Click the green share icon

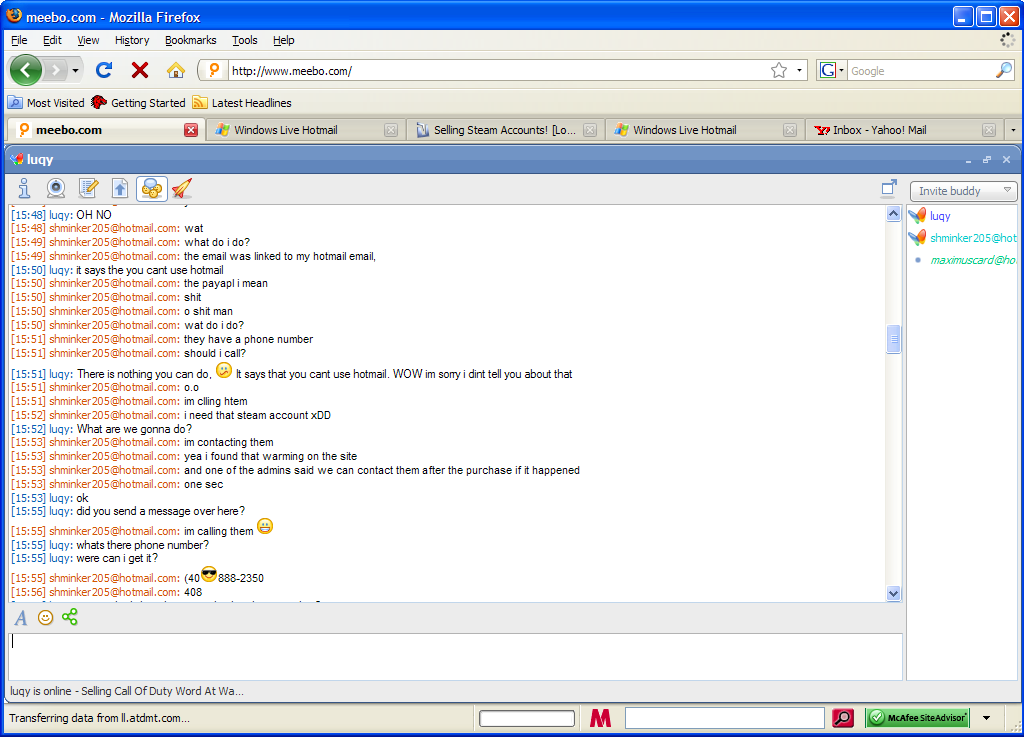coord(70,617)
